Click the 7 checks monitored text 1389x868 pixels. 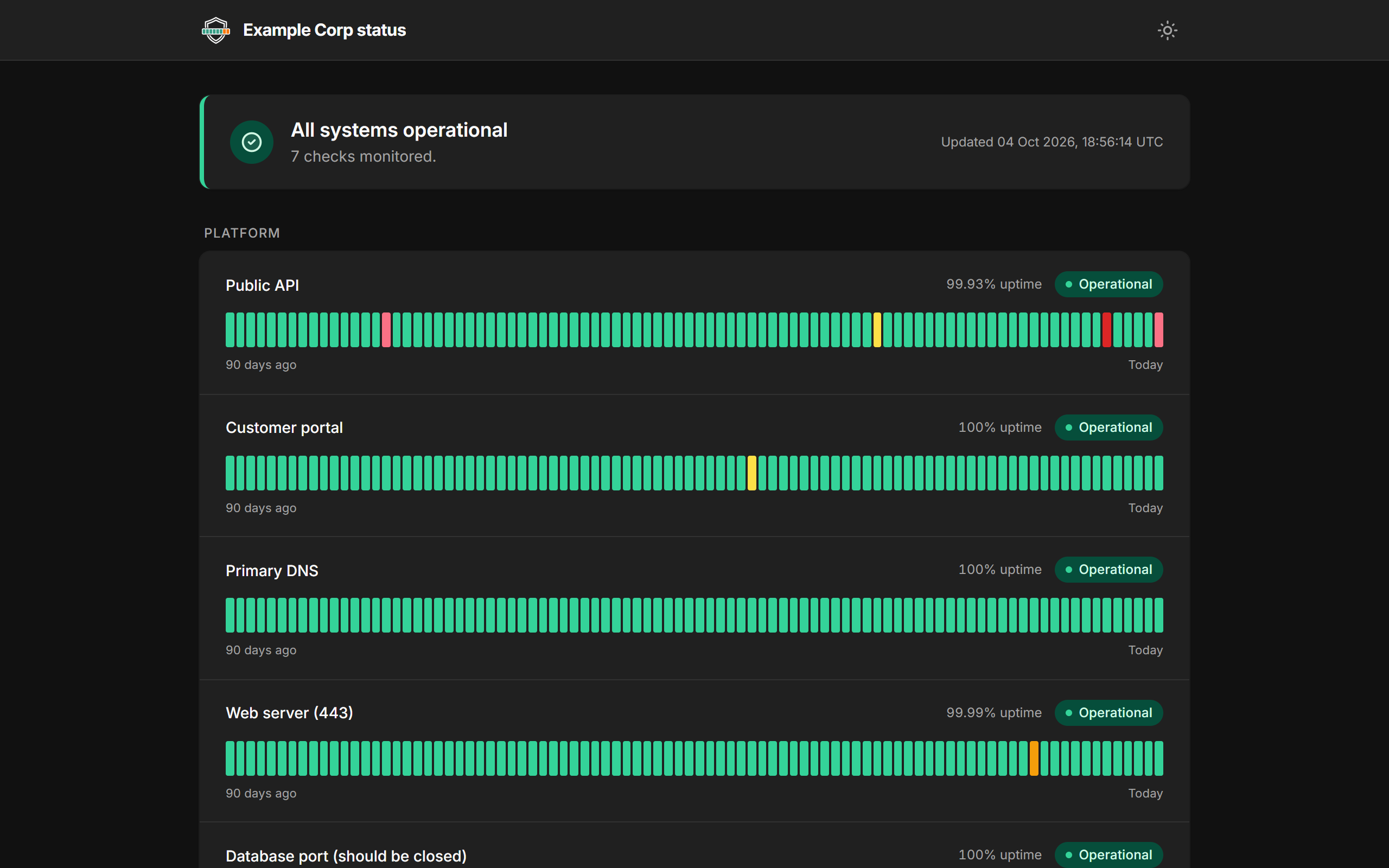pos(364,156)
